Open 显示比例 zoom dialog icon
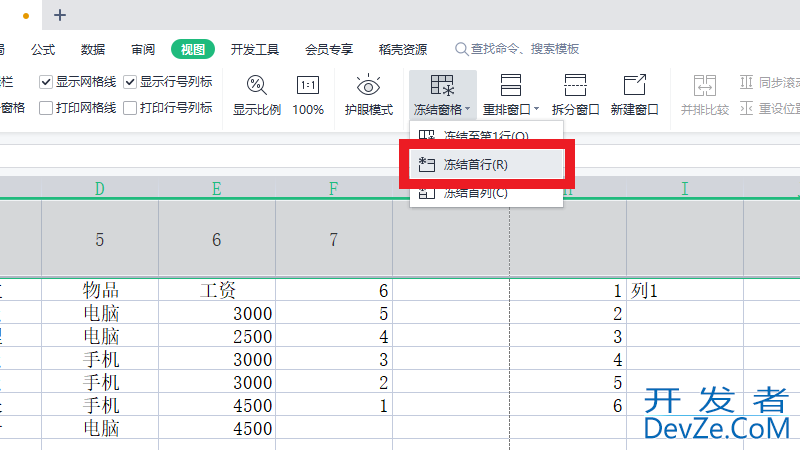 (257, 85)
